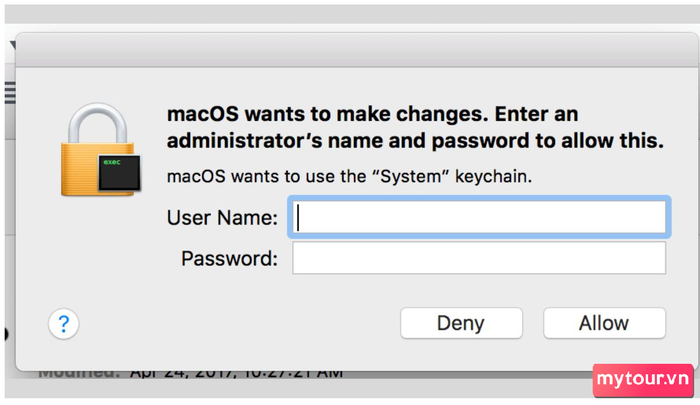Viewport: 700px width, 405px height.
Task: Click the dialog's gray title bar
Action: 356,50
